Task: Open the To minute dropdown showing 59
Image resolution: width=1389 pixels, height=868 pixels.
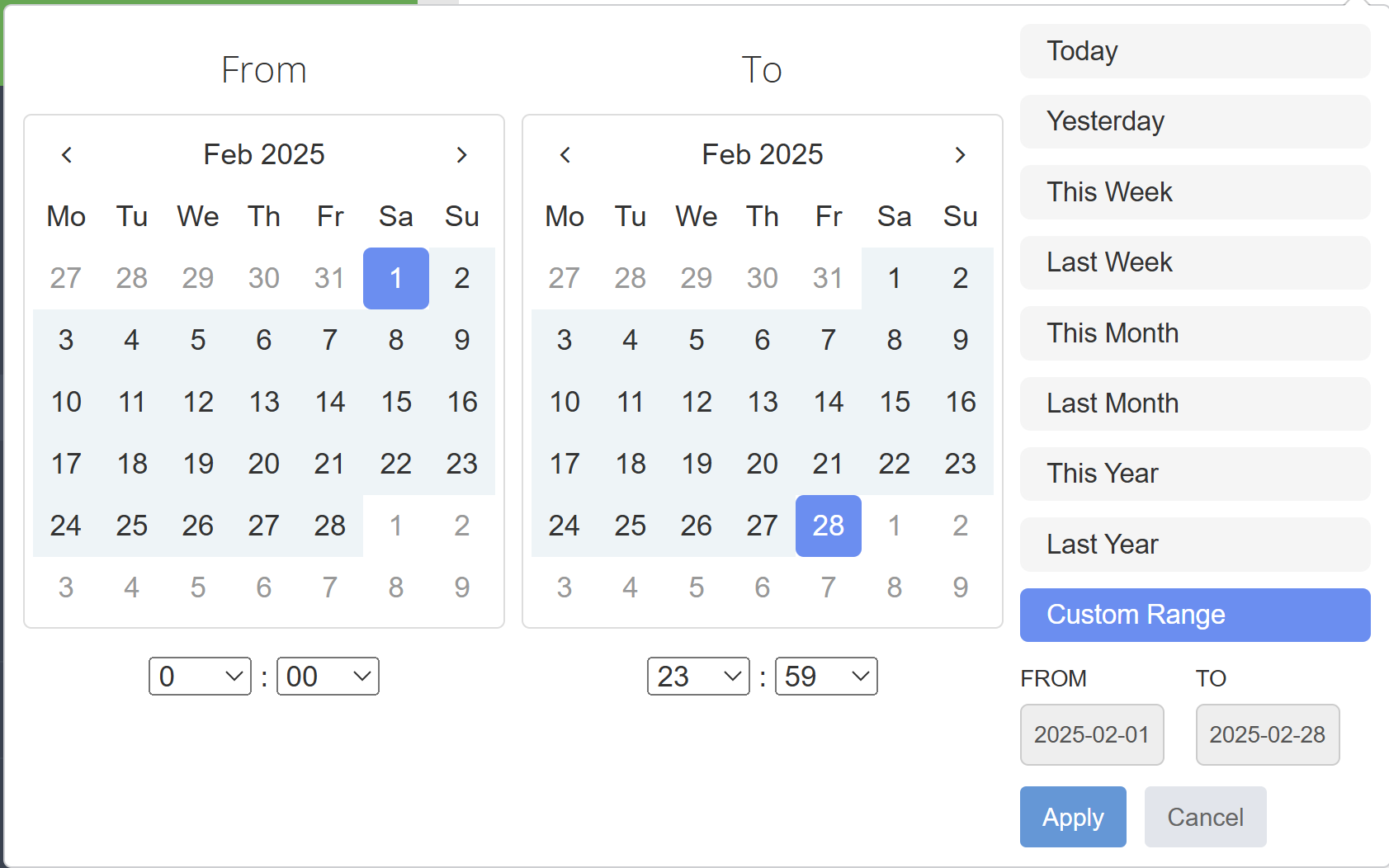Action: click(826, 676)
